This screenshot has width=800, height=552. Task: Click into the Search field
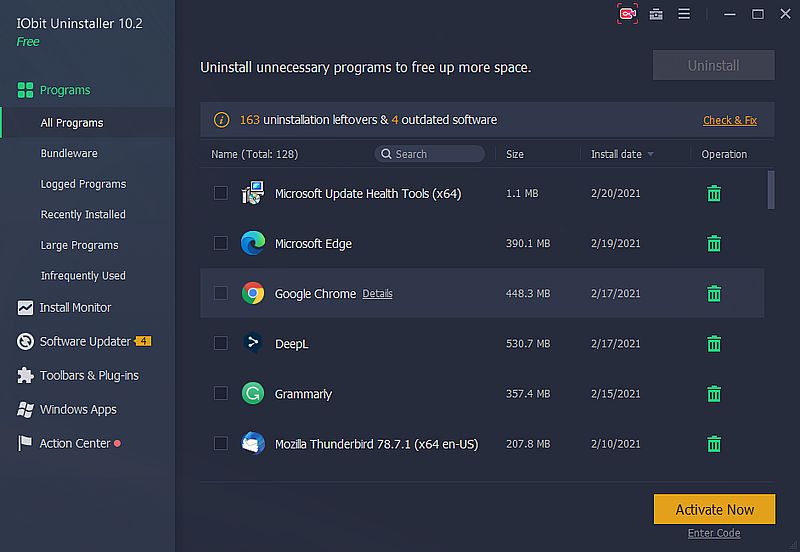[430, 154]
